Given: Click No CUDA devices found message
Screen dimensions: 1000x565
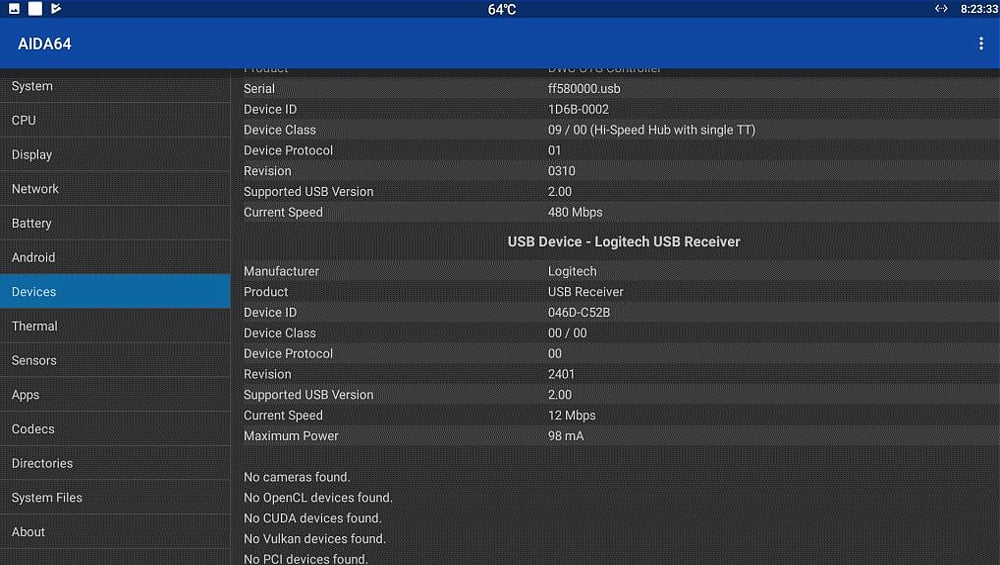Looking at the screenshot, I should 312,518.
